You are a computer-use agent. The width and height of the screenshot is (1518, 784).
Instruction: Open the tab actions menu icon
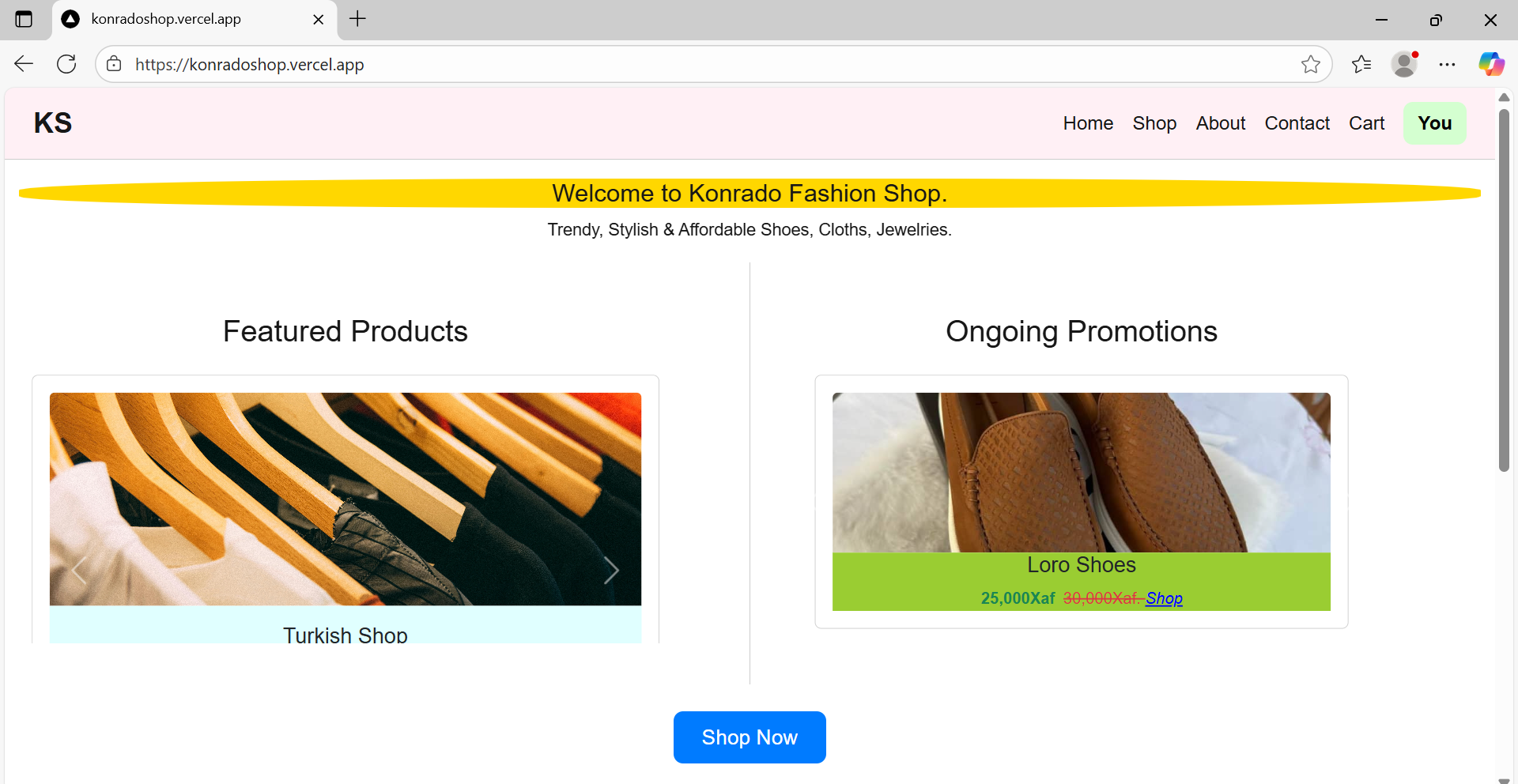(24, 19)
